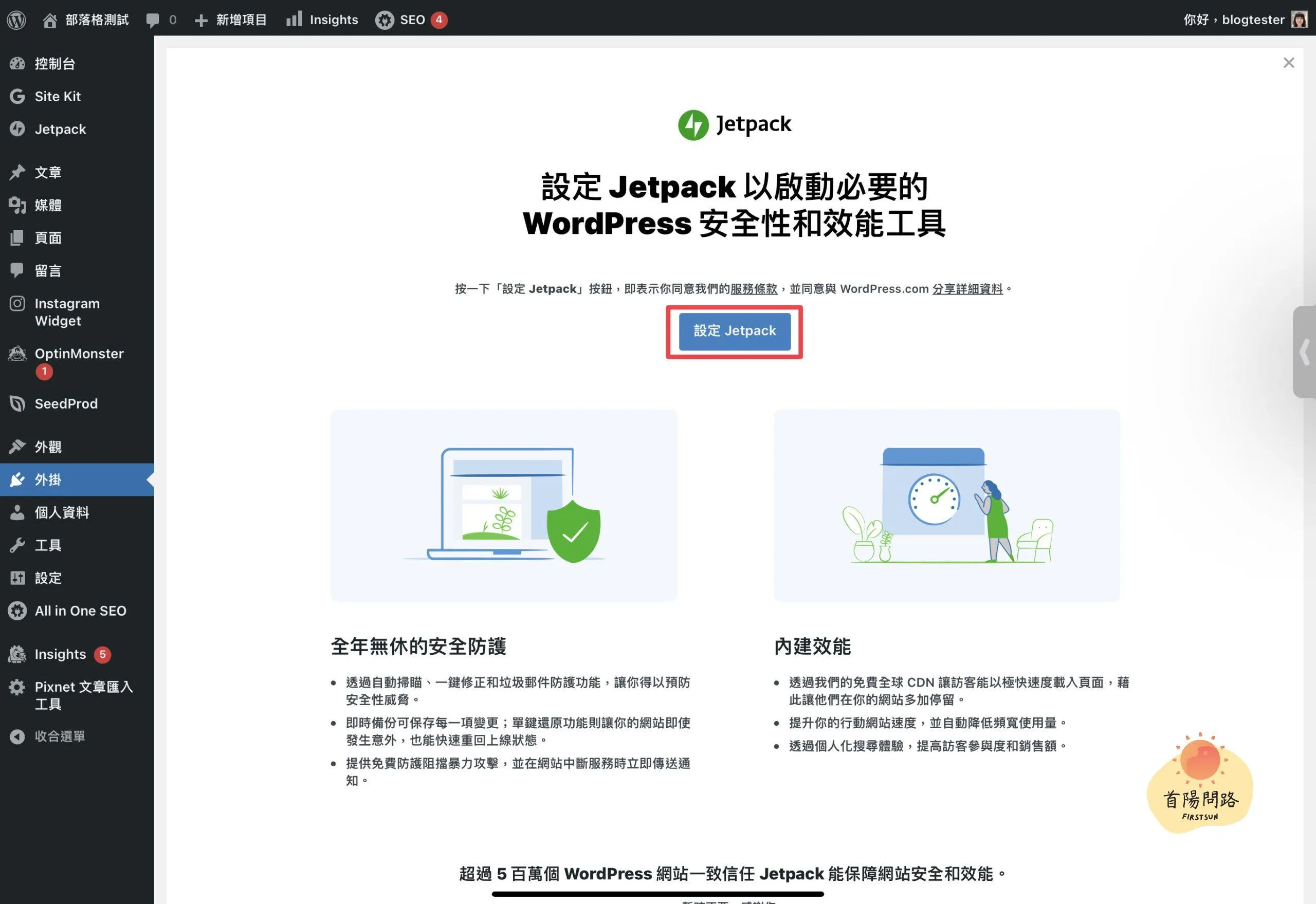Click the Site Kit sidebar icon
This screenshot has width=1316, height=904.
[x=17, y=96]
